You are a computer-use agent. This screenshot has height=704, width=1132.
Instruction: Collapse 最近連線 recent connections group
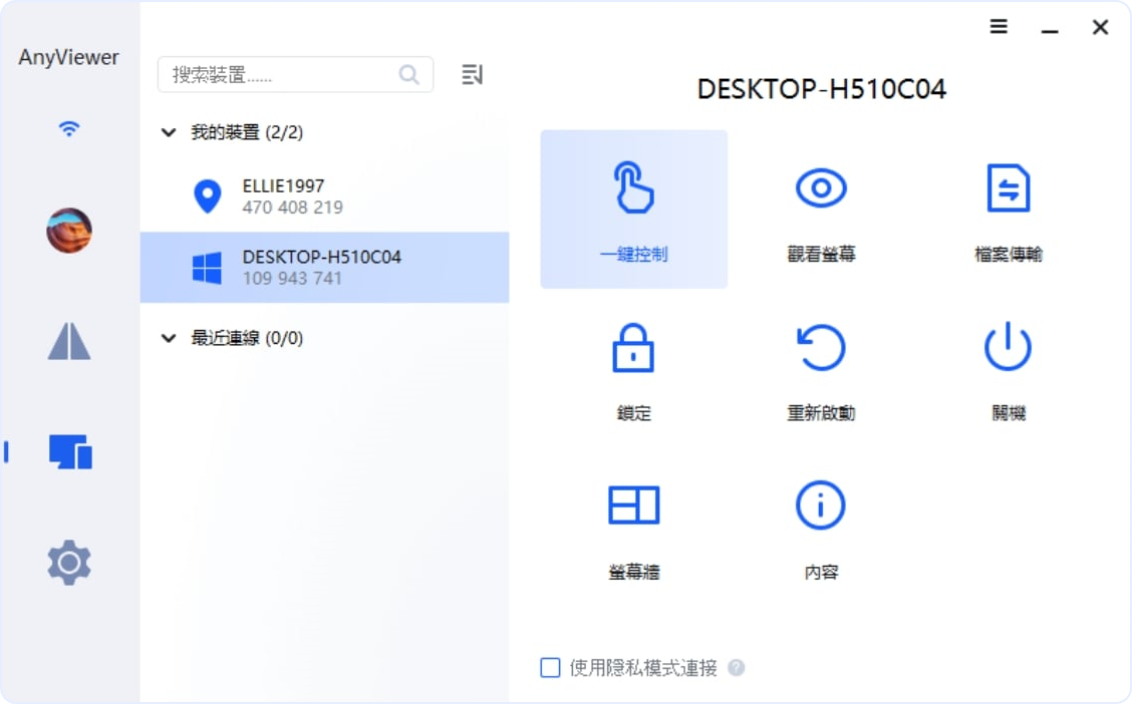(x=168, y=338)
